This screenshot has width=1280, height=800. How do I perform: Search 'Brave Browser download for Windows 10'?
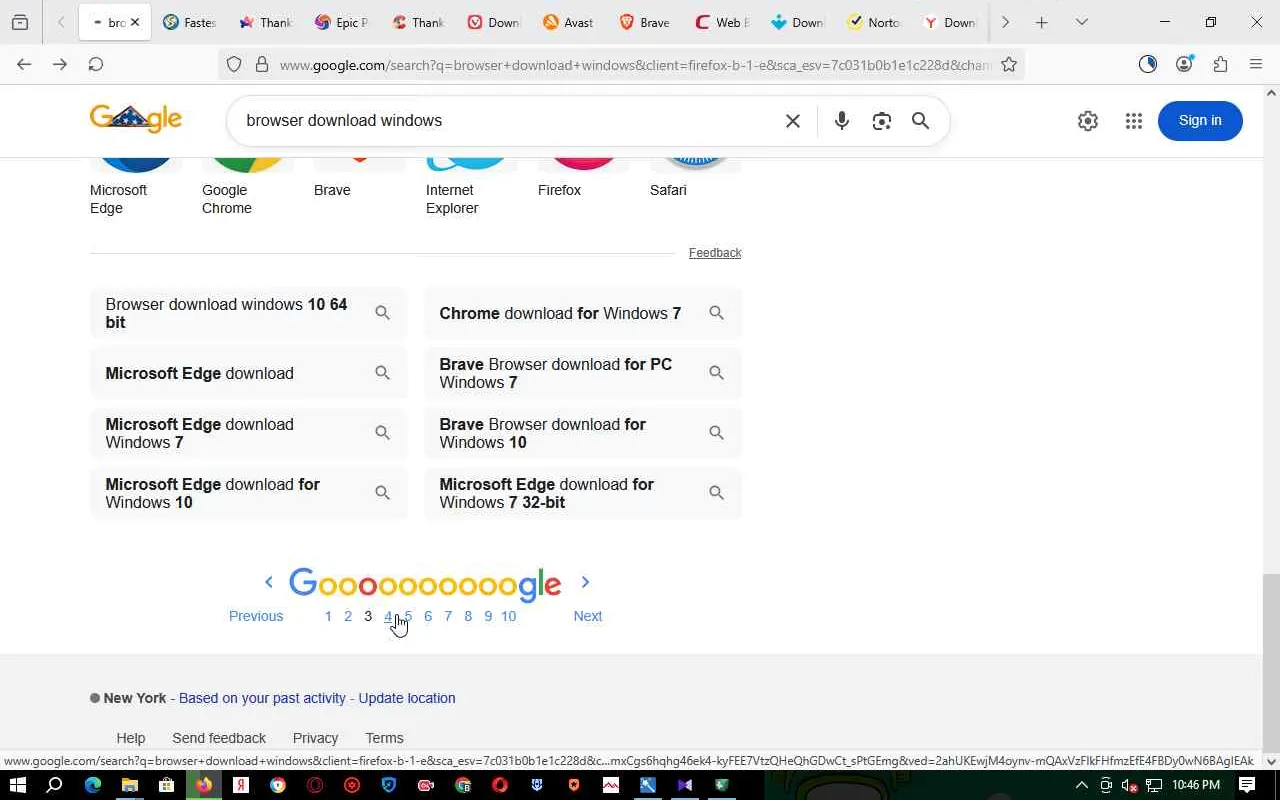[583, 433]
